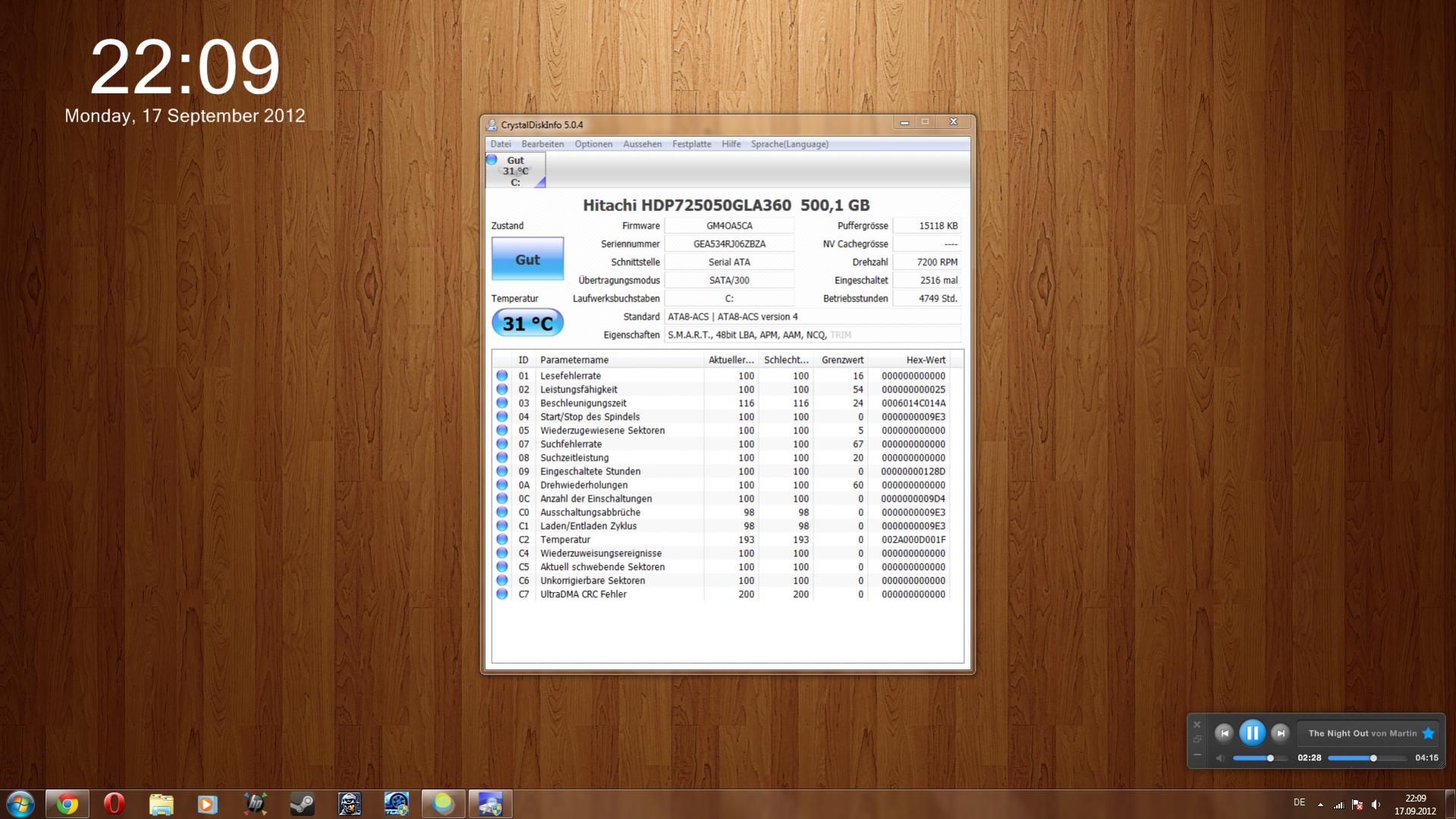The height and width of the screenshot is (819, 1456).
Task: Open Google Chrome from the taskbar
Action: click(x=68, y=804)
